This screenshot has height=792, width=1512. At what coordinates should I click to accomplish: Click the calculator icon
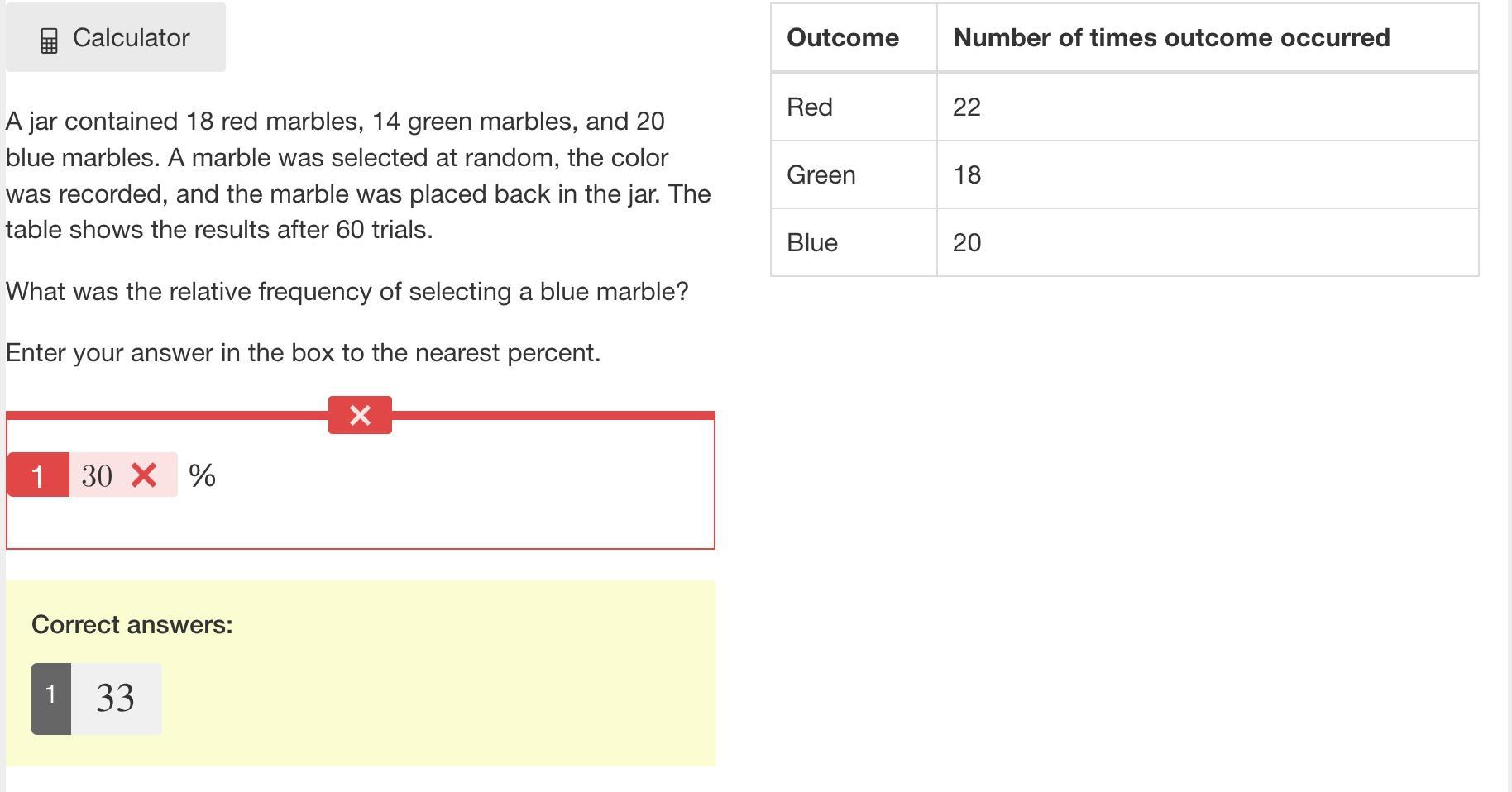(49, 41)
